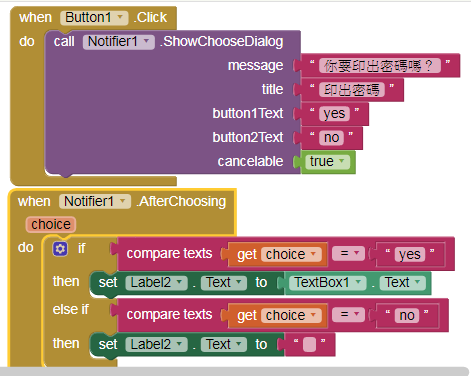
Task: Open Label2 dropdown in the second set block
Action: tap(156, 344)
